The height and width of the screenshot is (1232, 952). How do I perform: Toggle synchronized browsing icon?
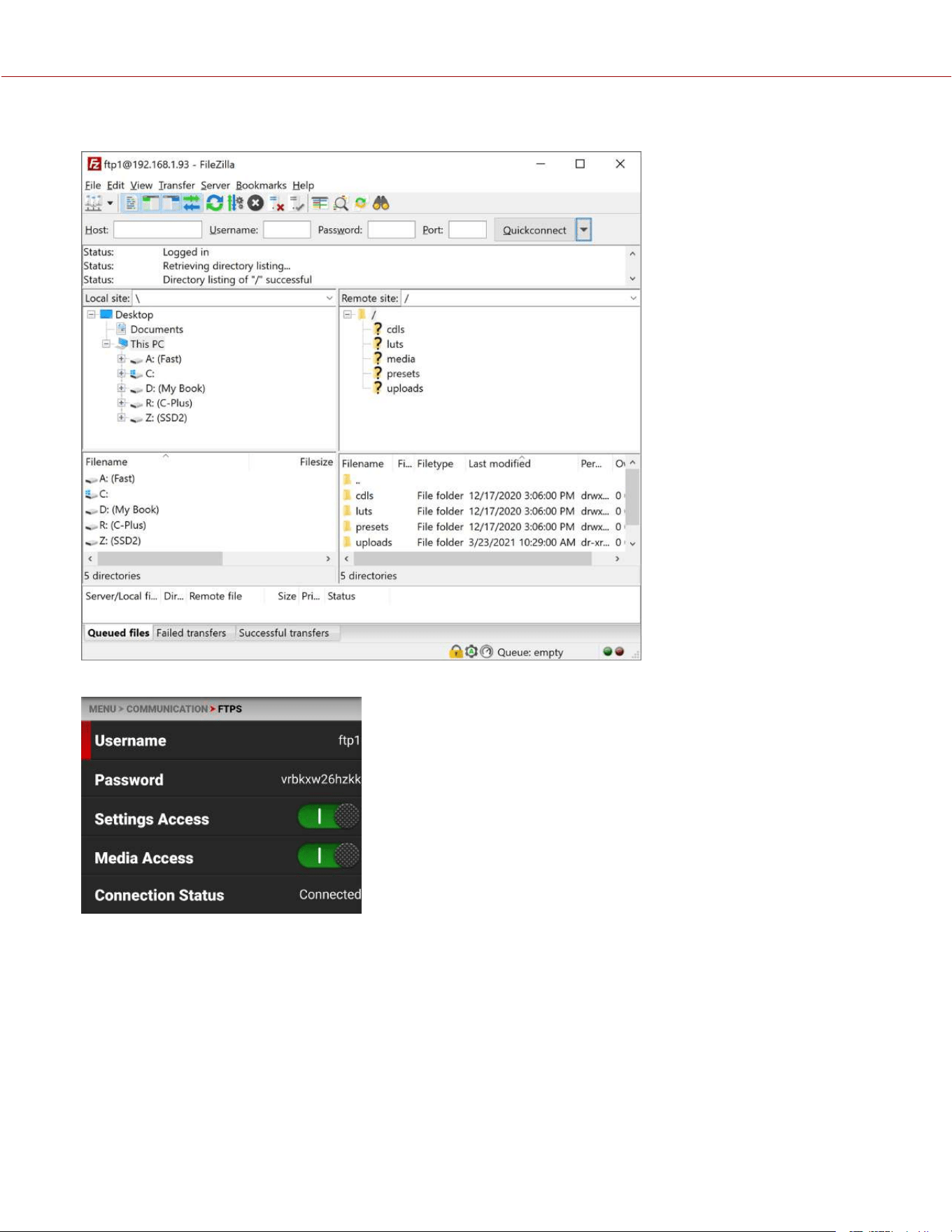pyautogui.click(x=360, y=204)
